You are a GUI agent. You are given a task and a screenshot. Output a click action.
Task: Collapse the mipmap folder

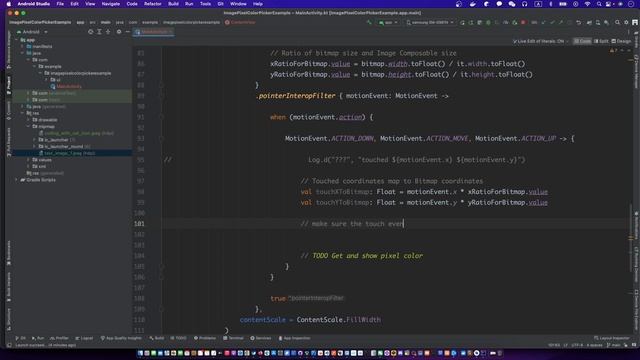(x=29, y=127)
